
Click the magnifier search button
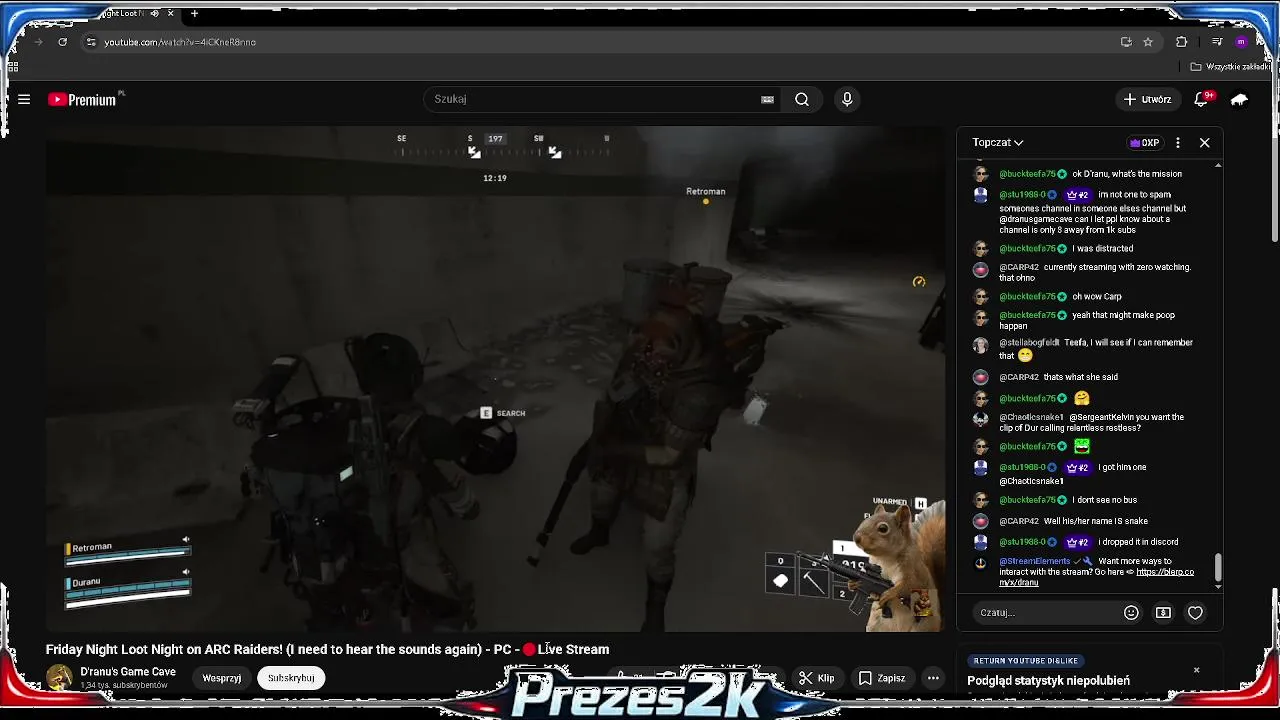point(802,99)
